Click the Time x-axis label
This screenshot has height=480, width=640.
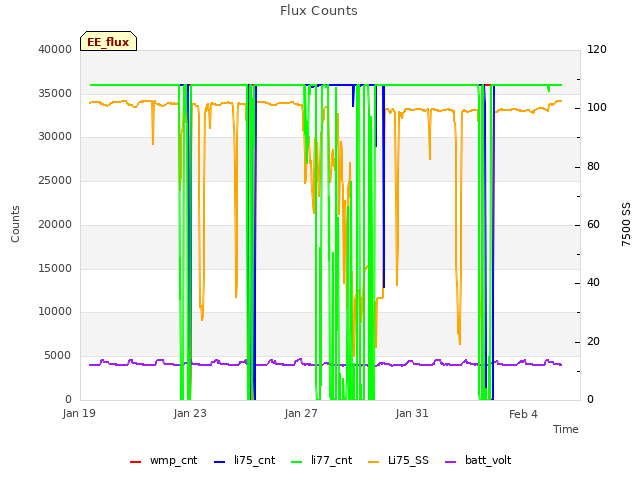pyautogui.click(x=566, y=429)
